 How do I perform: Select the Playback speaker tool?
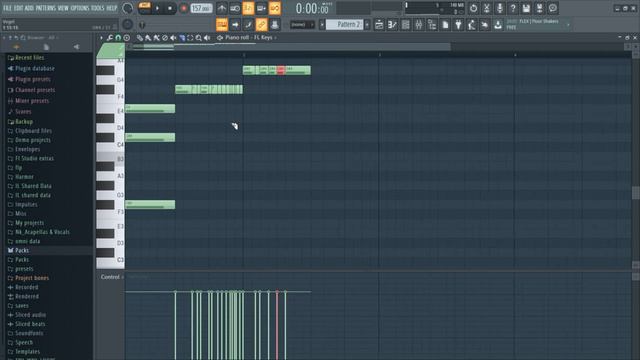[x=207, y=38]
